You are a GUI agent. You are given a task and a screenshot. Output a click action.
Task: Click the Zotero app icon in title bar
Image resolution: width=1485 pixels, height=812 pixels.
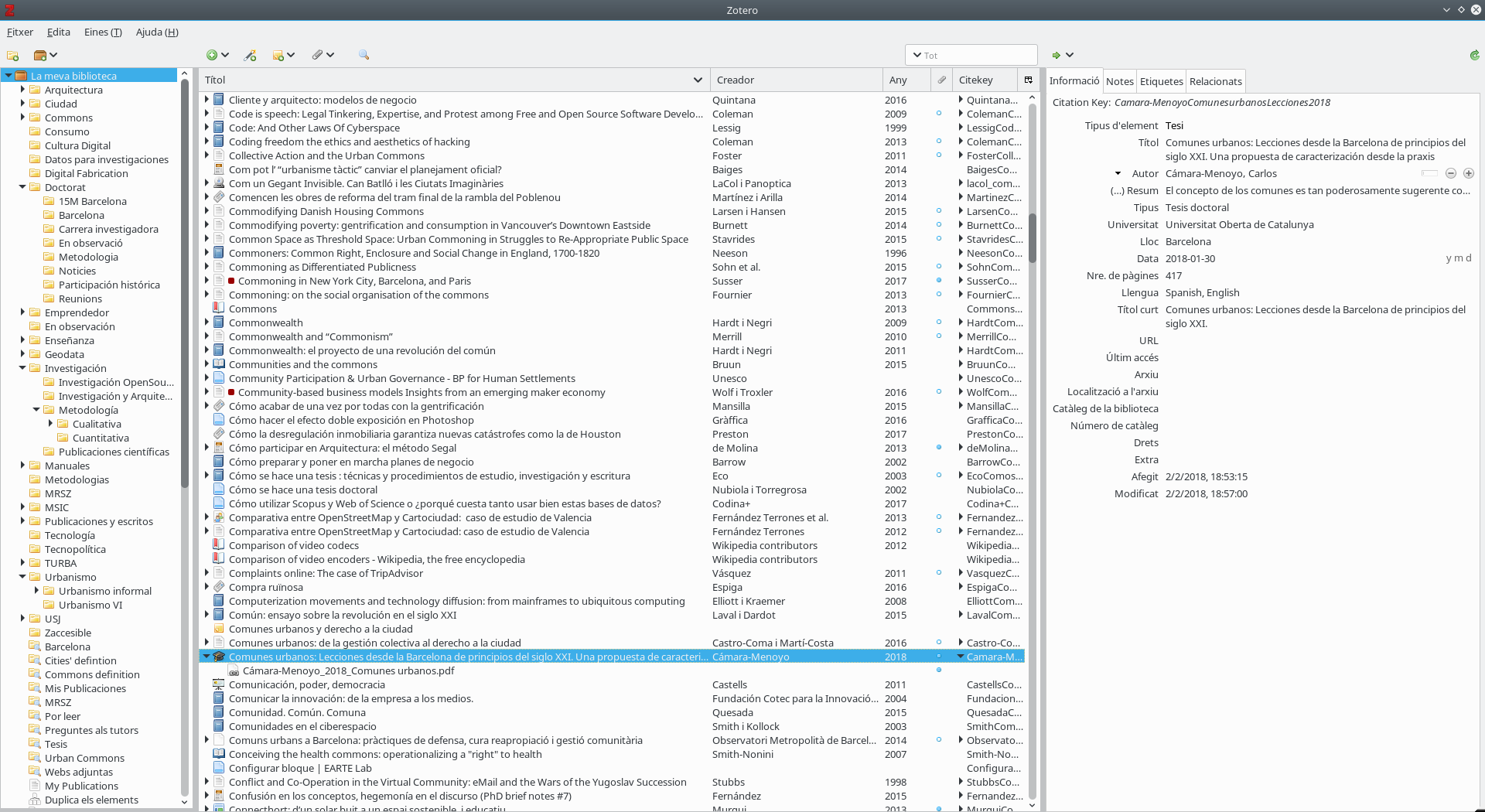(x=10, y=10)
